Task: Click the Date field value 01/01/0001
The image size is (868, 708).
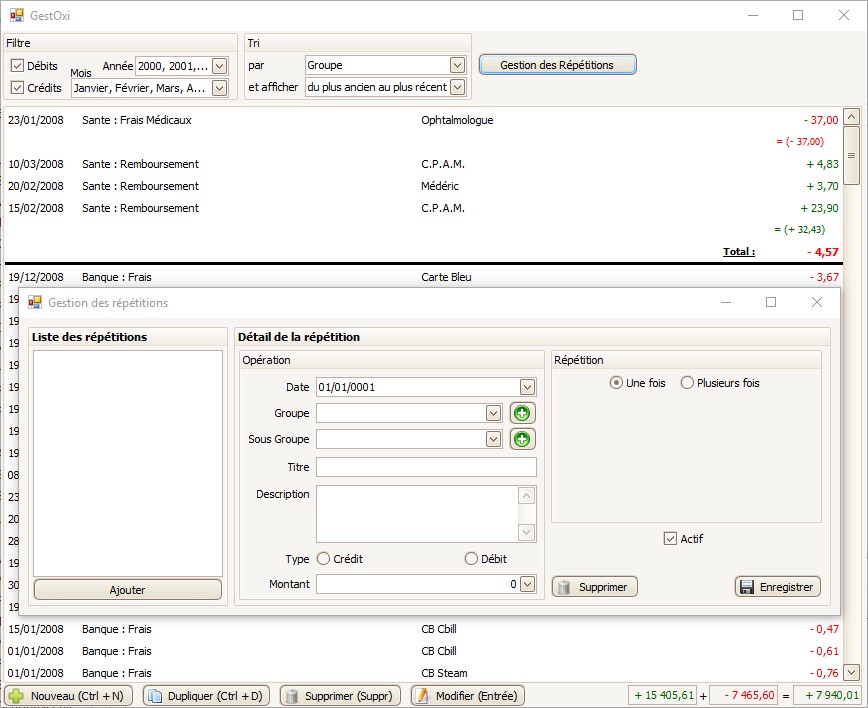Action: click(x=347, y=387)
